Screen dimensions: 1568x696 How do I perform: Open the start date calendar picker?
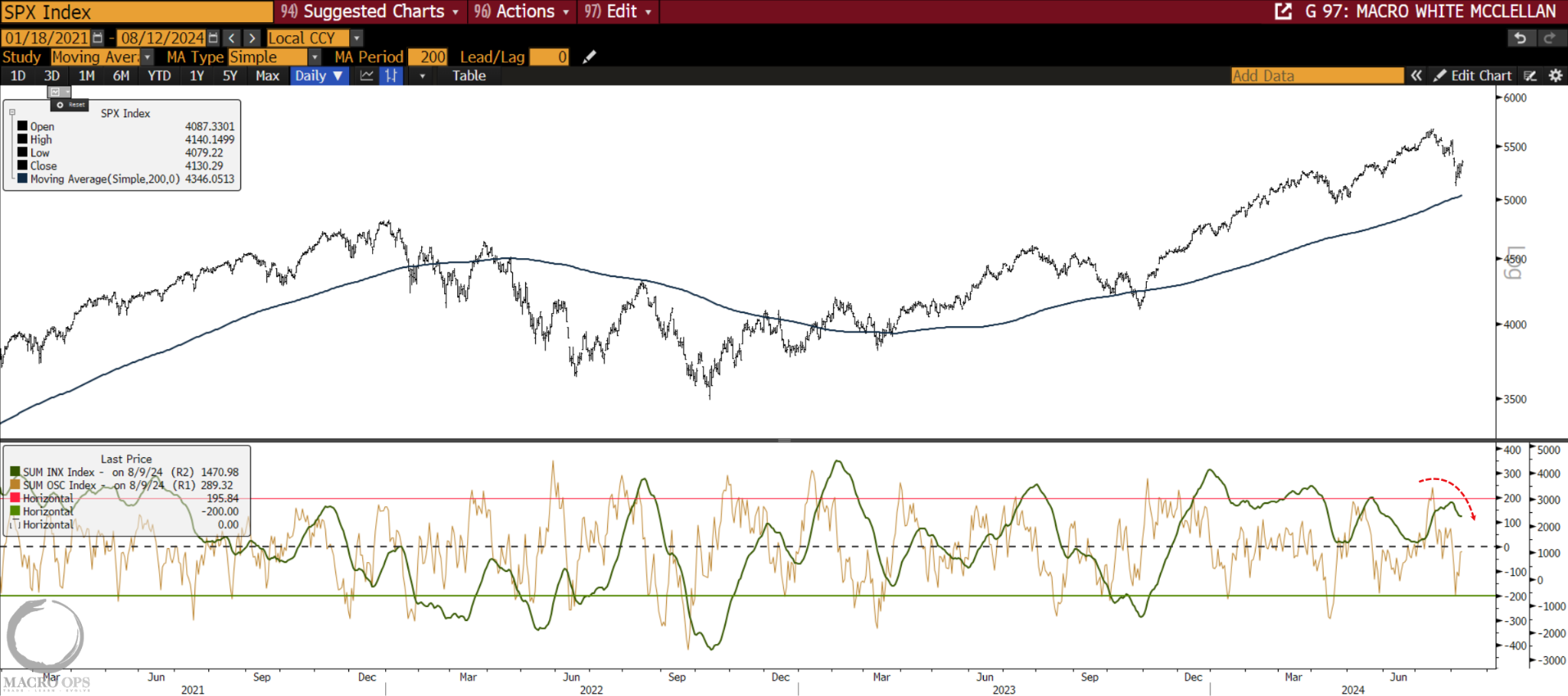tap(97, 38)
